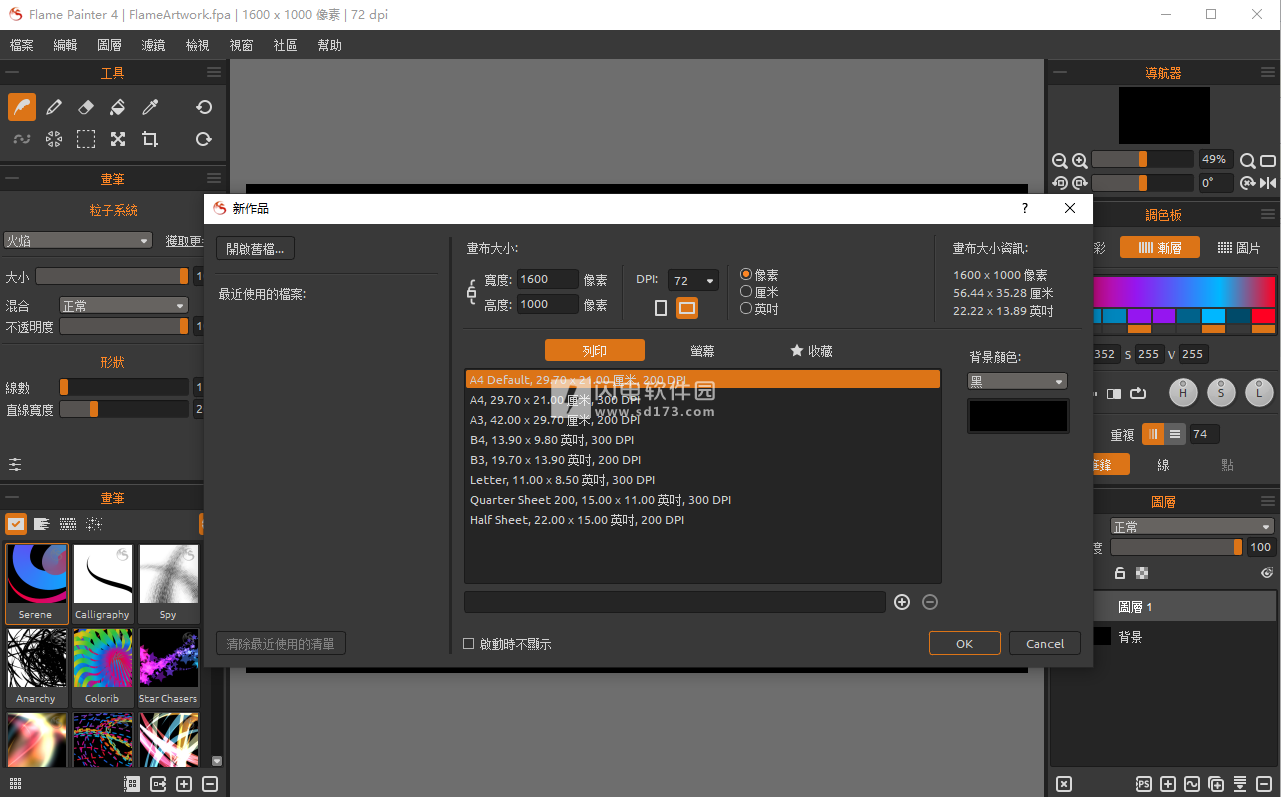Screen dimensions: 1281x797
Task: Select the crop tool
Action: click(150, 139)
